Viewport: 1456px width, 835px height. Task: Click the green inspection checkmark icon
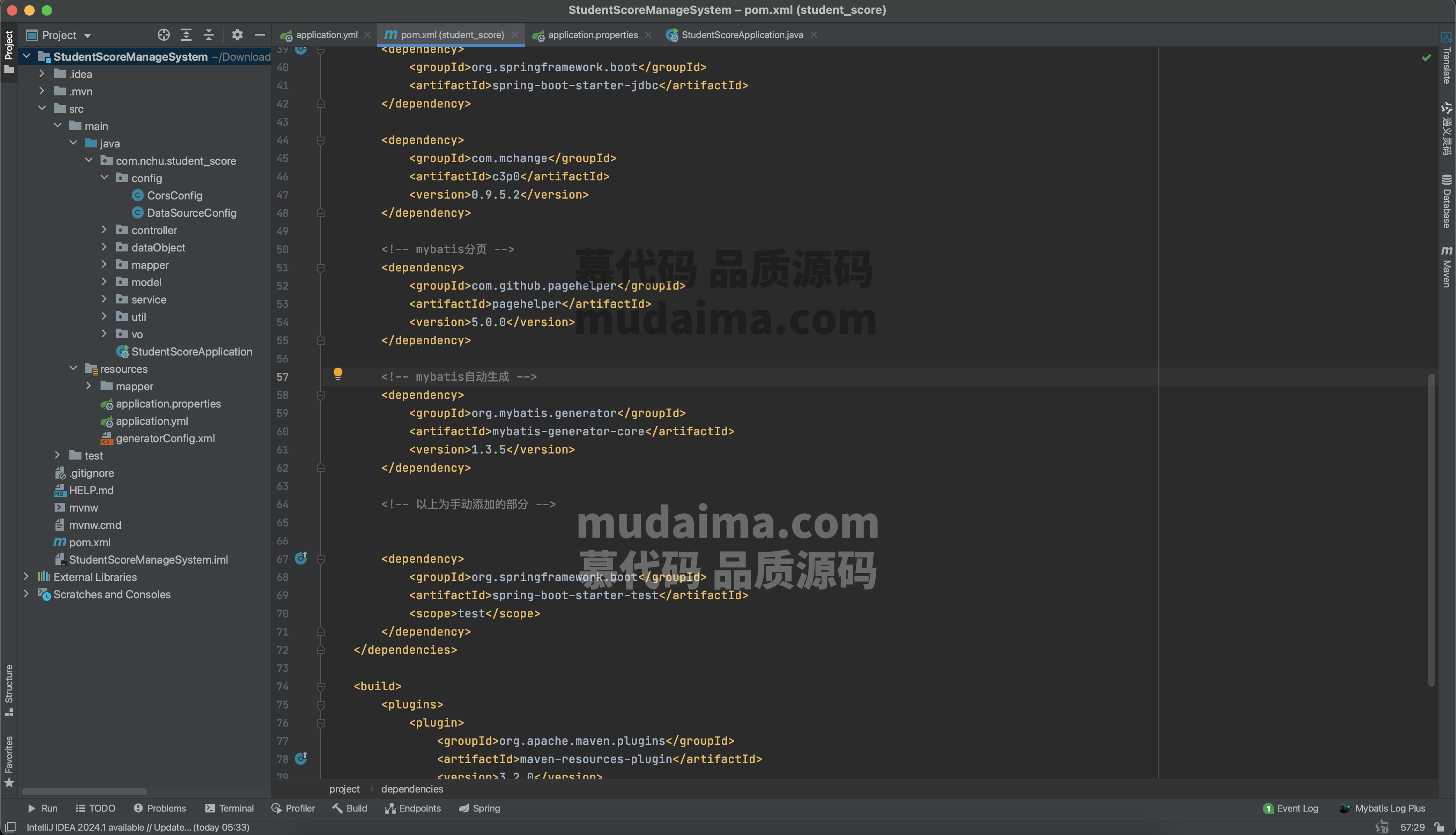1426,58
